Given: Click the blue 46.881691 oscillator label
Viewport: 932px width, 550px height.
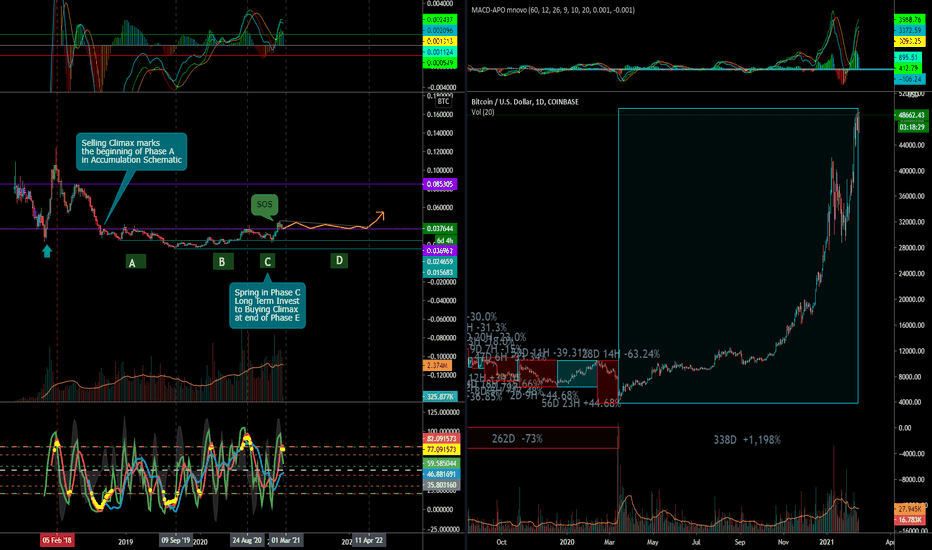Looking at the screenshot, I should pyautogui.click(x=441, y=474).
